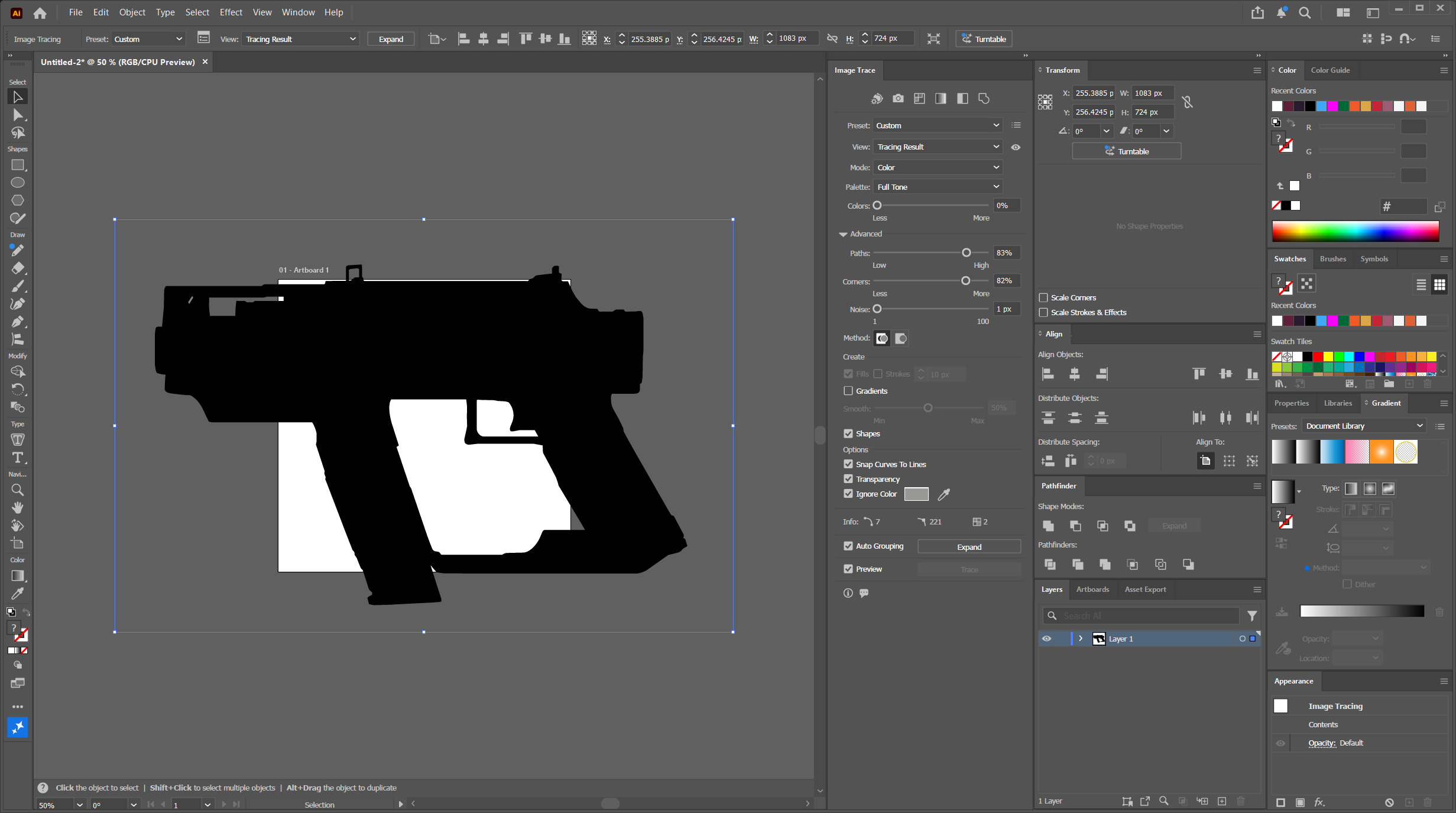1456x813 pixels.
Task: Open Gradient Presets Document Library dropdown
Action: (x=1364, y=426)
